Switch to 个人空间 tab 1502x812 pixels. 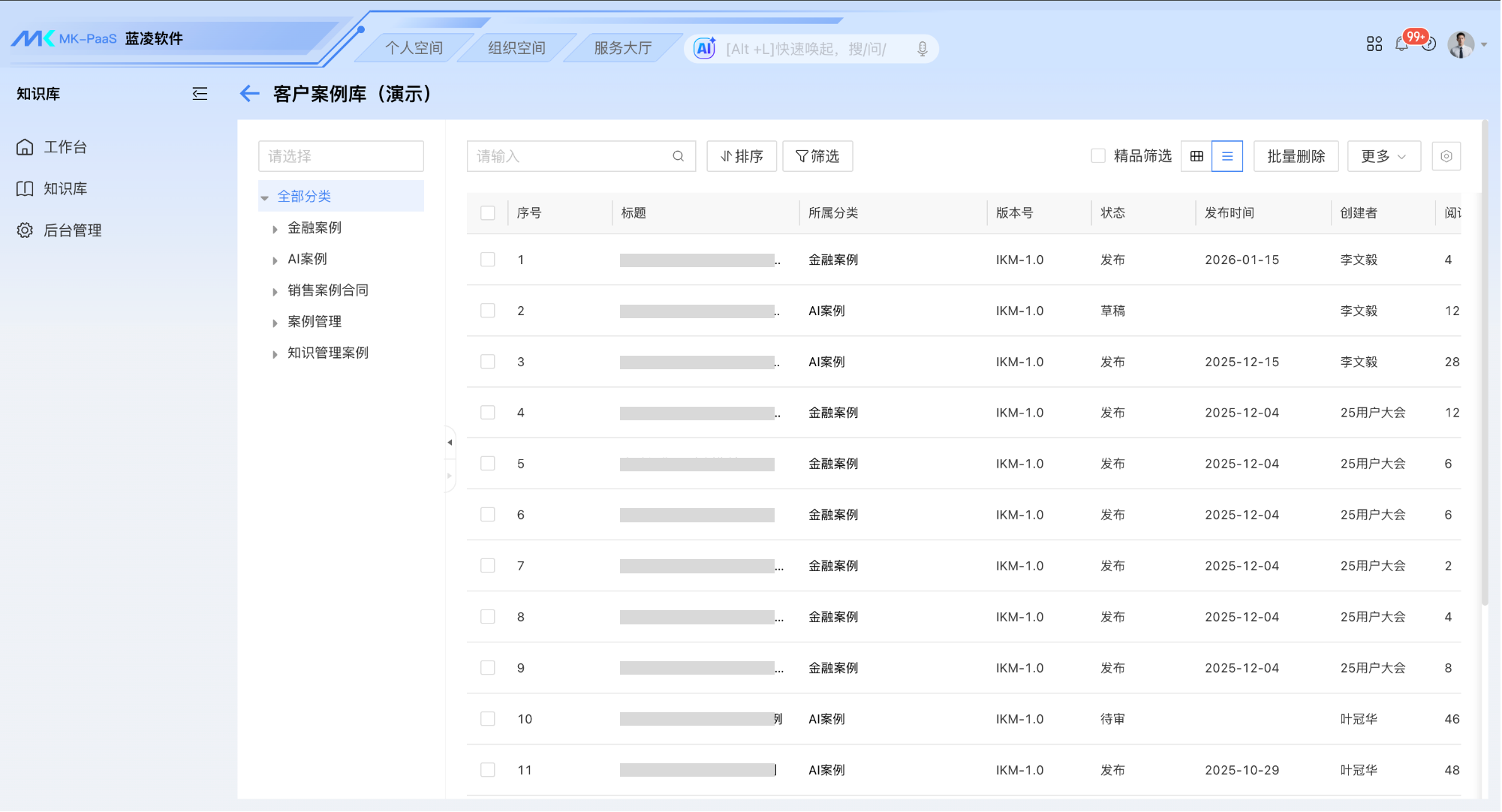[414, 48]
